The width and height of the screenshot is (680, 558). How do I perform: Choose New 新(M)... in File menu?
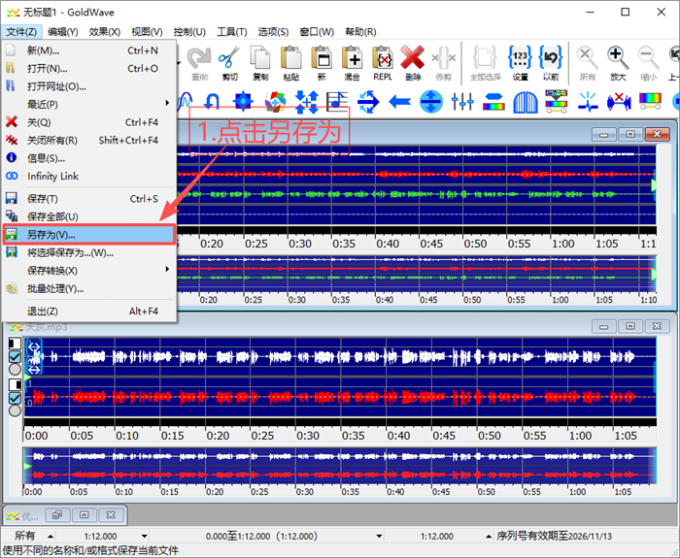tap(89, 50)
